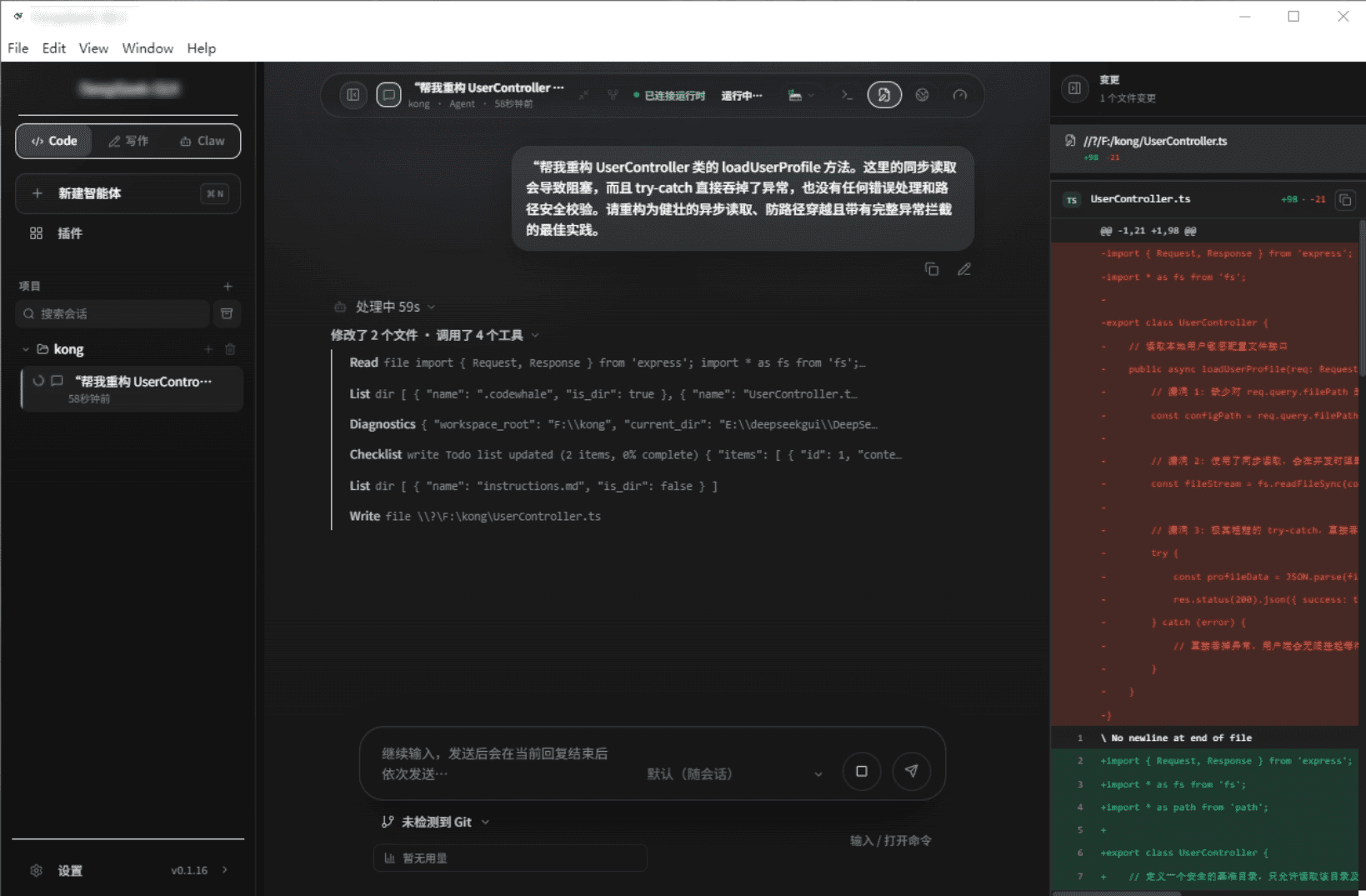Click the diff panel horizontal scrollbar
The height and width of the screenshot is (896, 1366).
tap(1117, 893)
